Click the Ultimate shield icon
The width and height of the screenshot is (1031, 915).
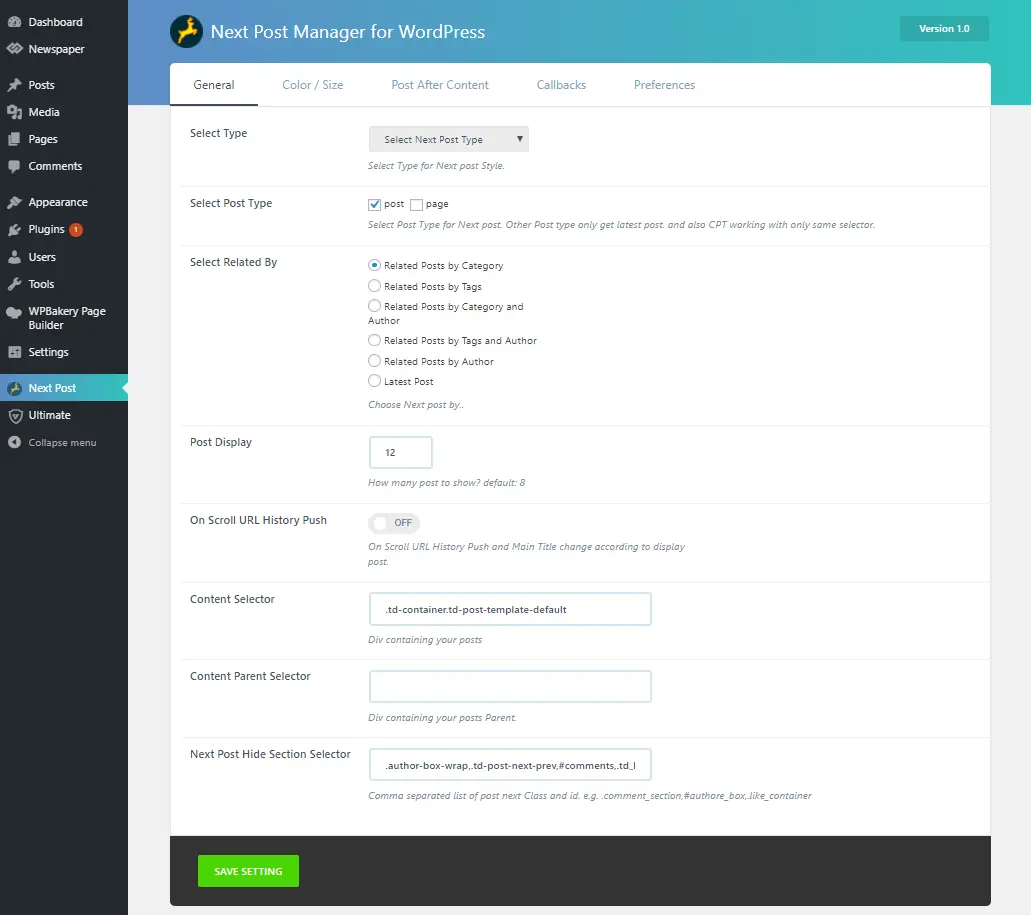15,415
